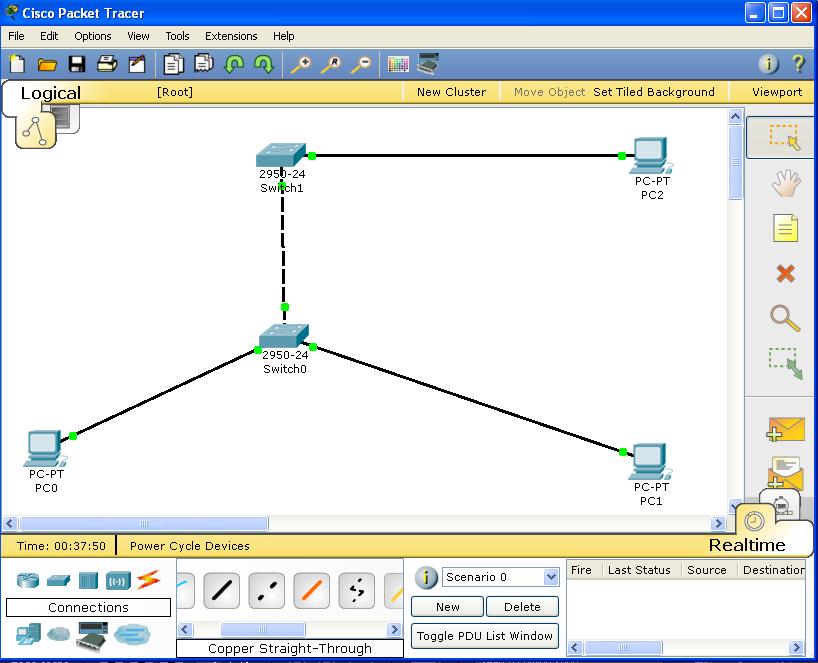Click the Add Simple PDU envelope icon
This screenshot has width=818, height=663.
click(x=786, y=429)
